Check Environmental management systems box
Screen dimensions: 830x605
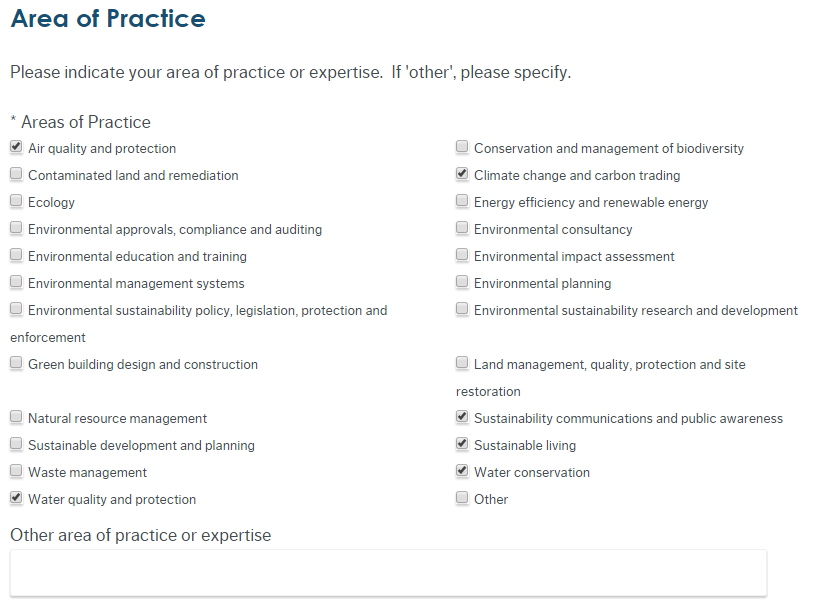point(16,283)
